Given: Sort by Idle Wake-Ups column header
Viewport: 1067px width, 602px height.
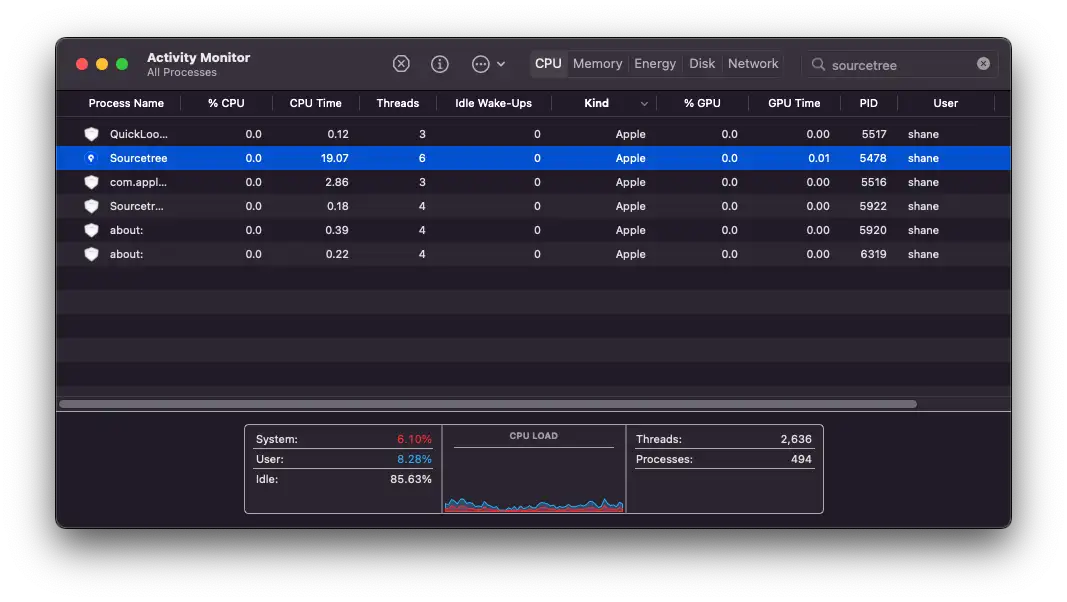Looking at the screenshot, I should click(x=493, y=103).
